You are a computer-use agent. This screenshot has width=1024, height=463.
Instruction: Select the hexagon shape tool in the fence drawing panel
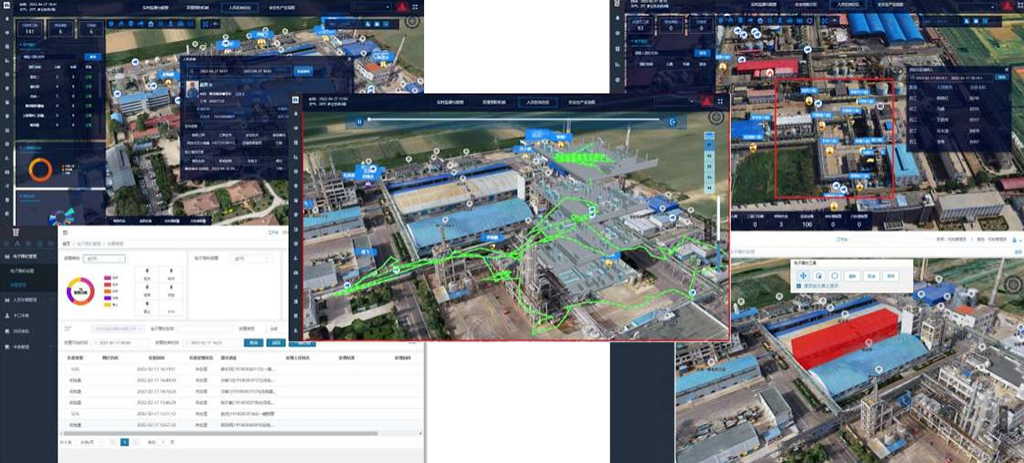(x=835, y=276)
